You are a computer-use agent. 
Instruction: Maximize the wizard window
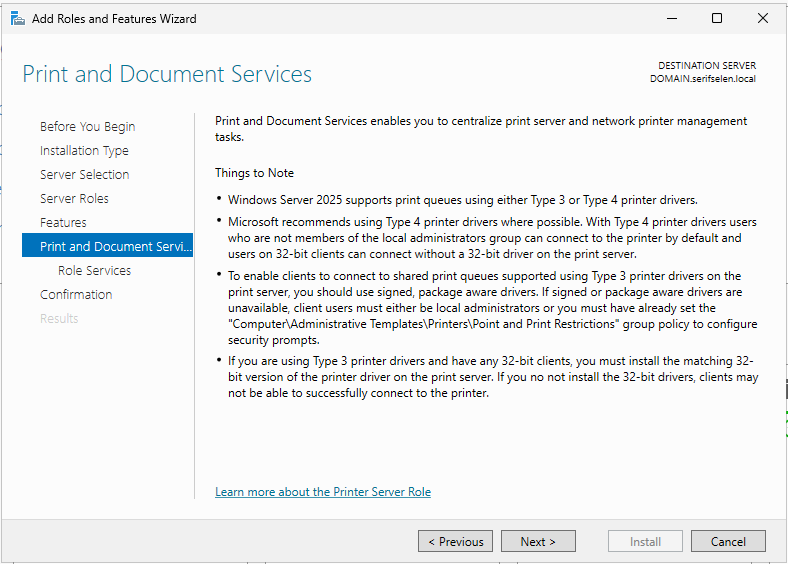(717, 18)
